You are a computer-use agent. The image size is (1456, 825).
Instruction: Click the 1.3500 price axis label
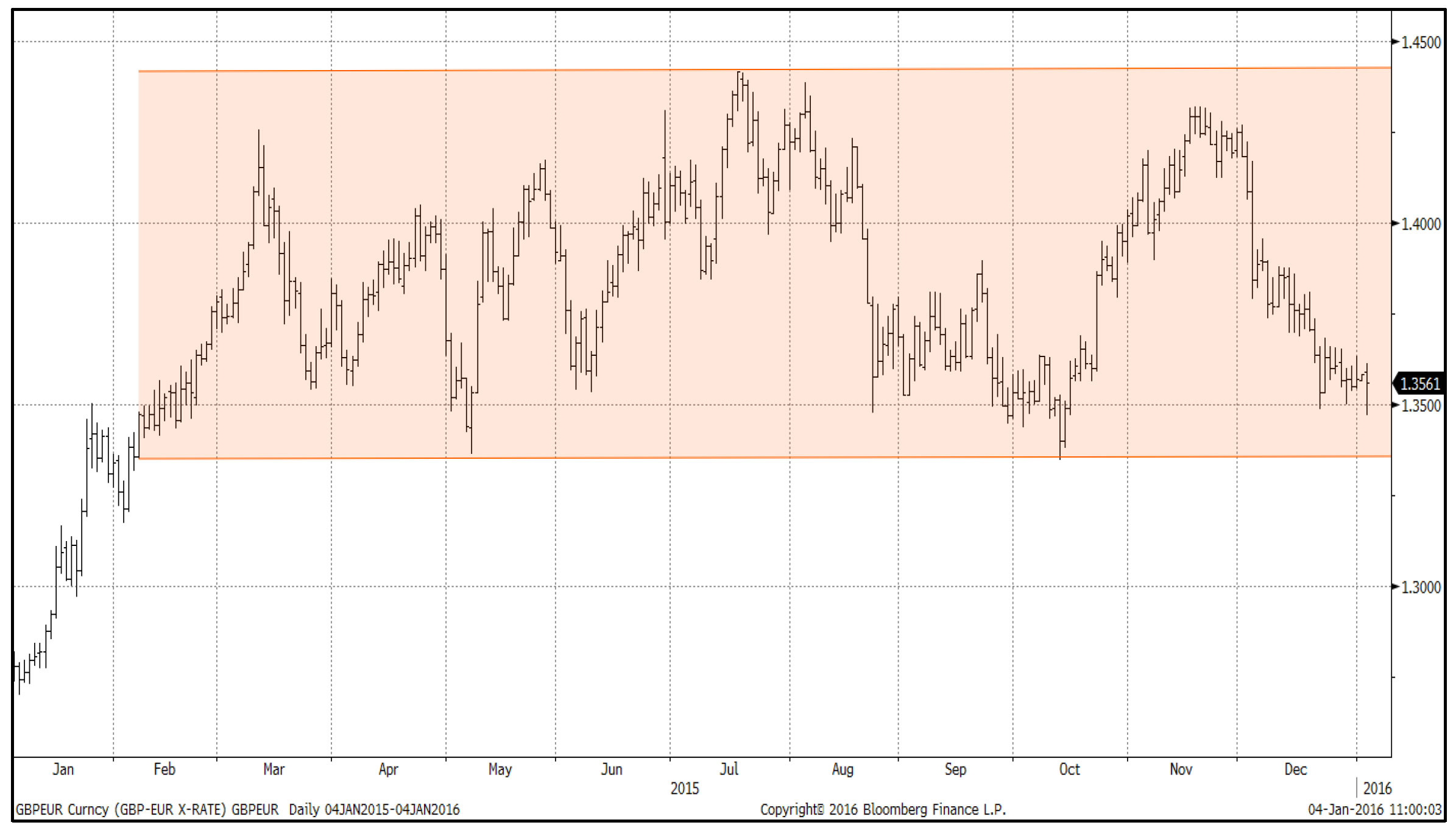pyautogui.click(x=1421, y=406)
